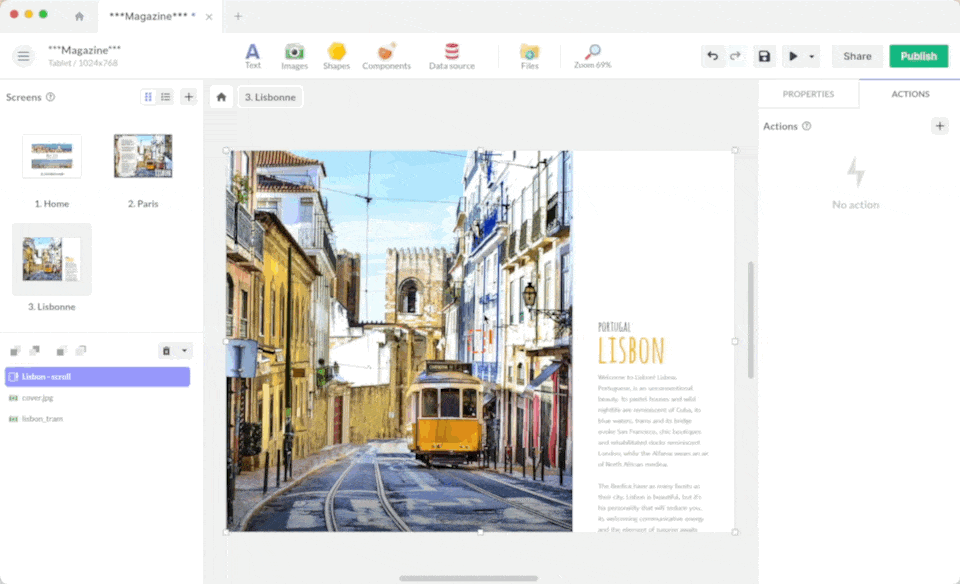Open the Files manager
Image resolution: width=960 pixels, height=584 pixels.
coord(529,56)
